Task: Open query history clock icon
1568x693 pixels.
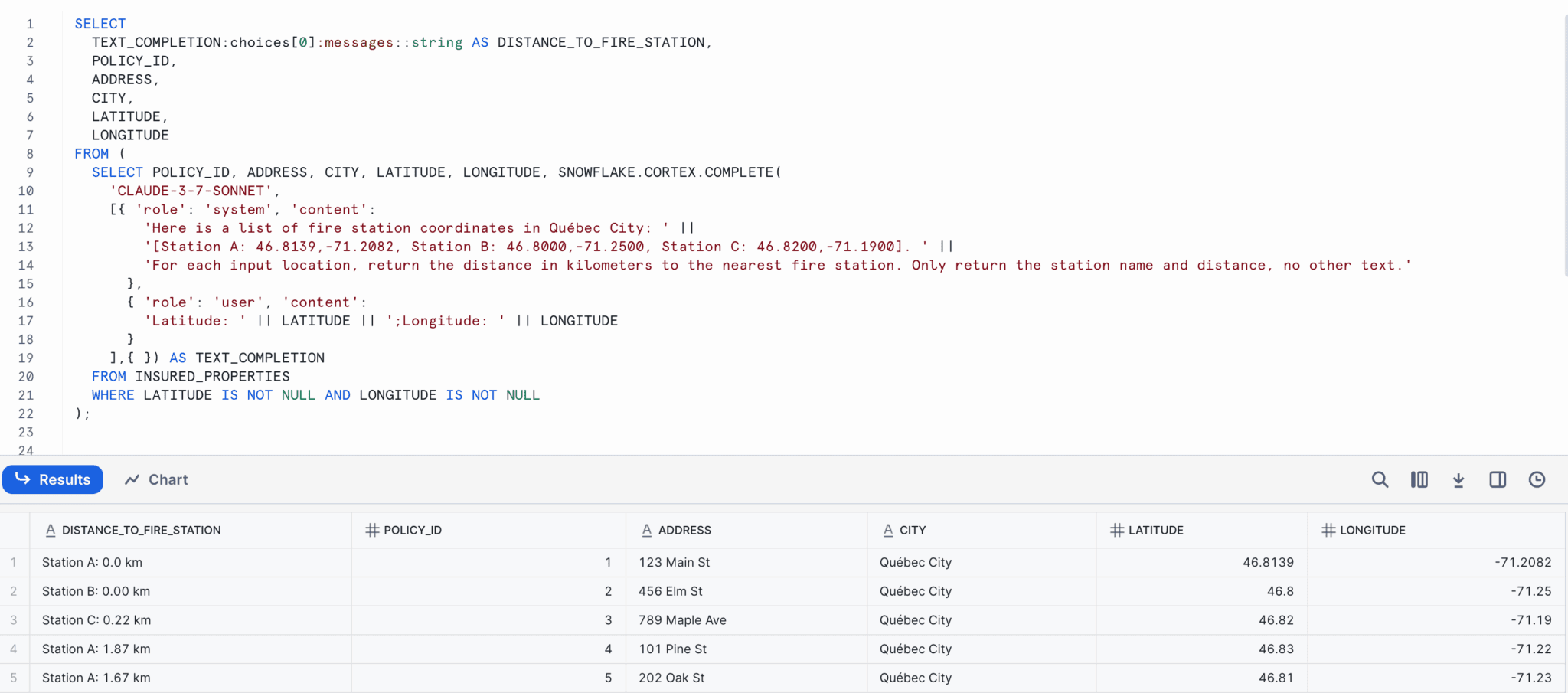Action: point(1537,480)
